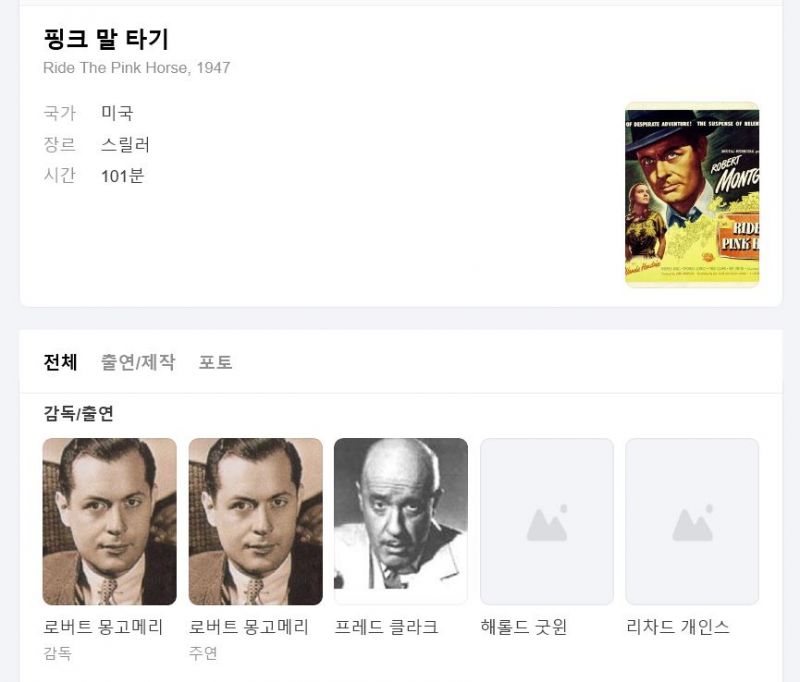This screenshot has height=682, width=800.
Task: Click the 로버트 몽고메리 name above 주연
Action: click(249, 627)
